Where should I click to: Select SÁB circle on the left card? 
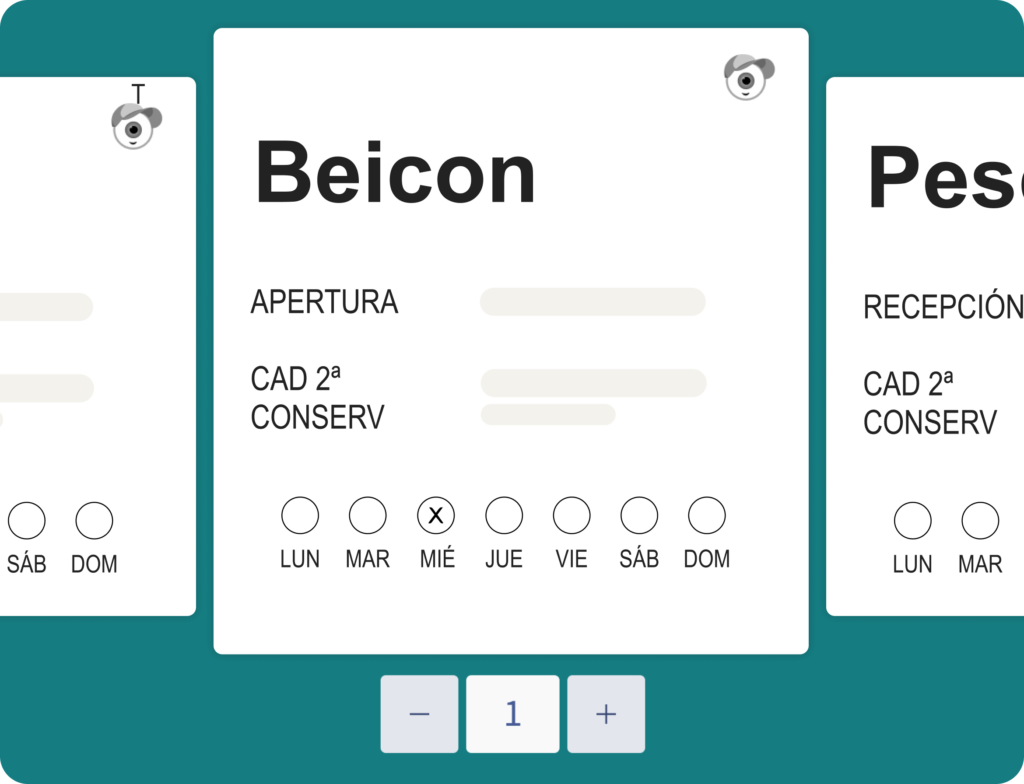[x=27, y=521]
